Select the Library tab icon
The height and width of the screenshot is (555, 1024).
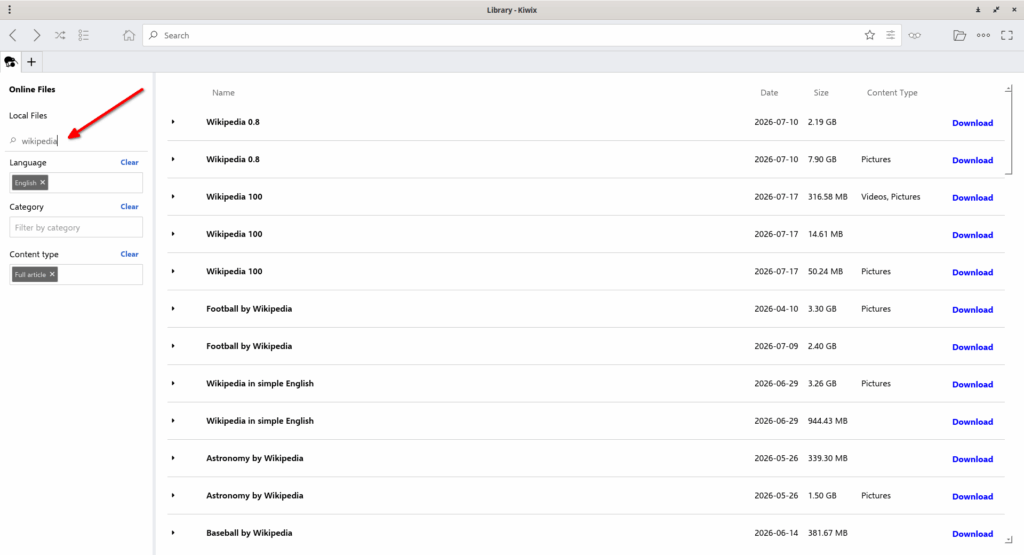click(x=10, y=62)
